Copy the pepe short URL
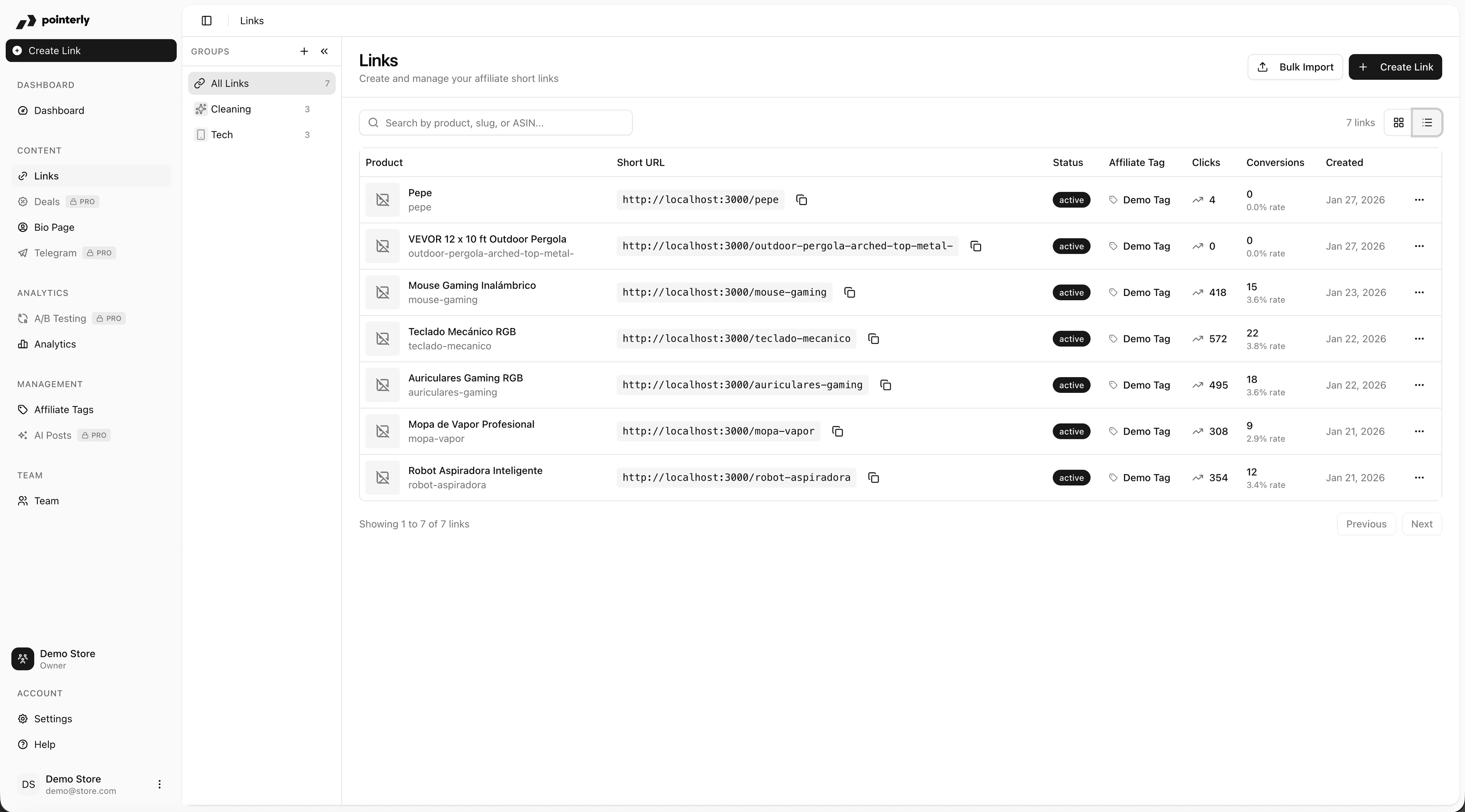 coord(801,199)
